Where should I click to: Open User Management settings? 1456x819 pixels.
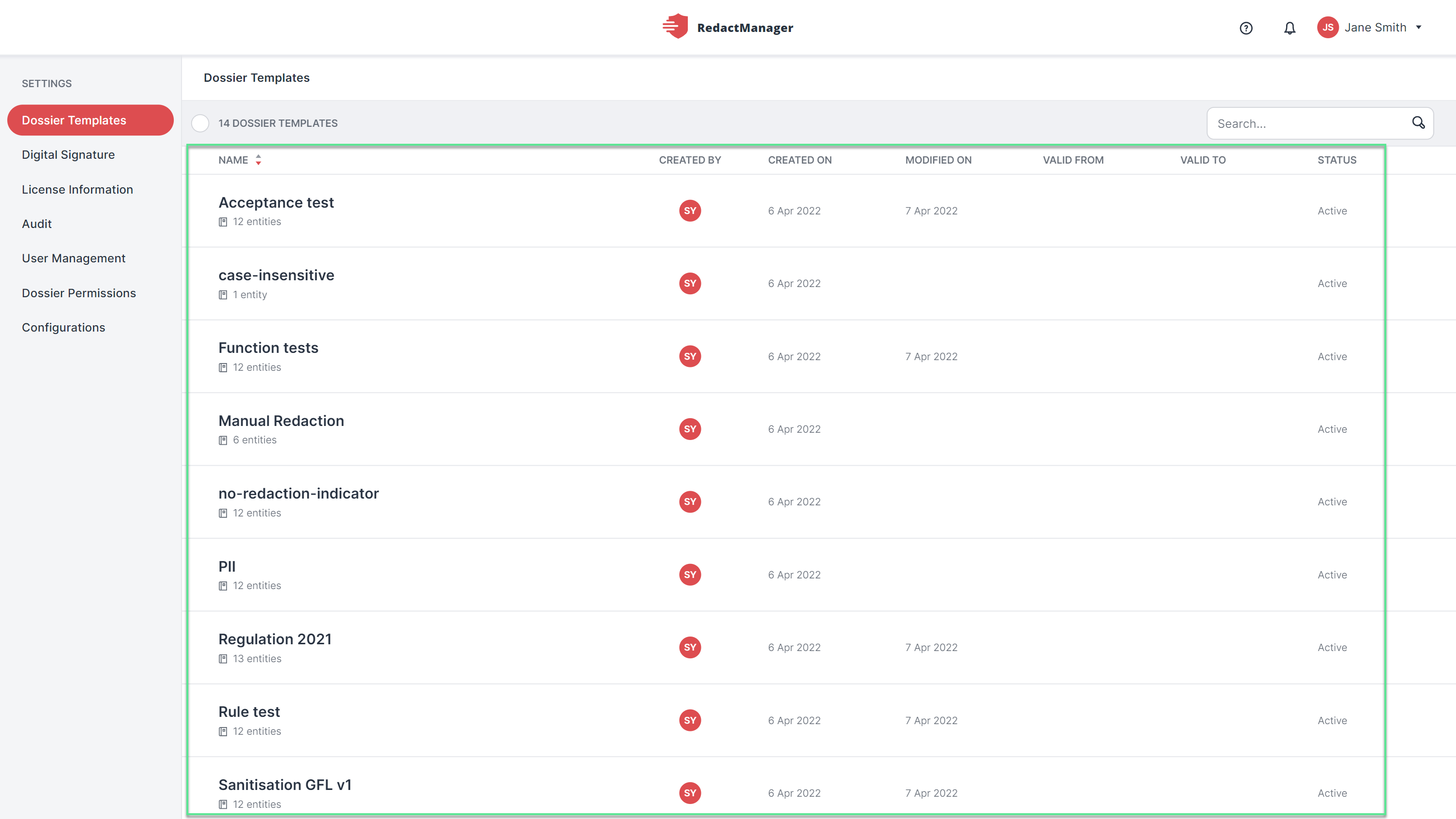pyautogui.click(x=74, y=258)
